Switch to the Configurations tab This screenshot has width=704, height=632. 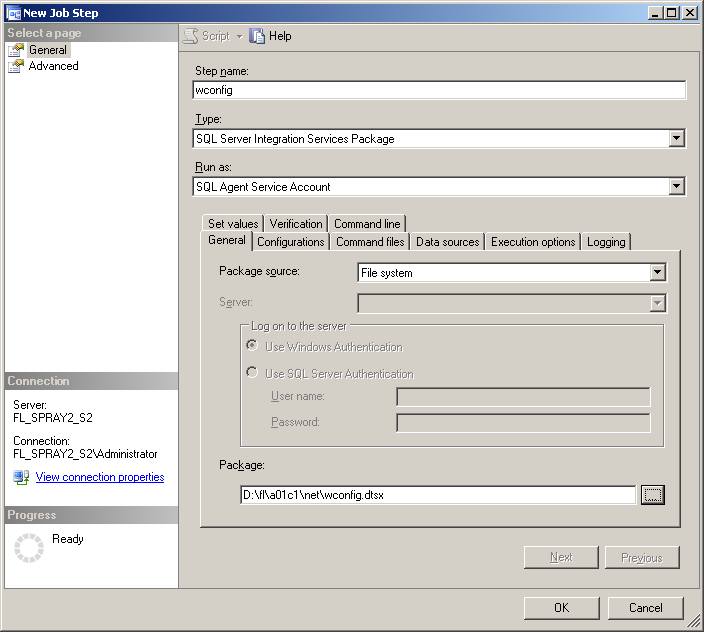coord(290,242)
